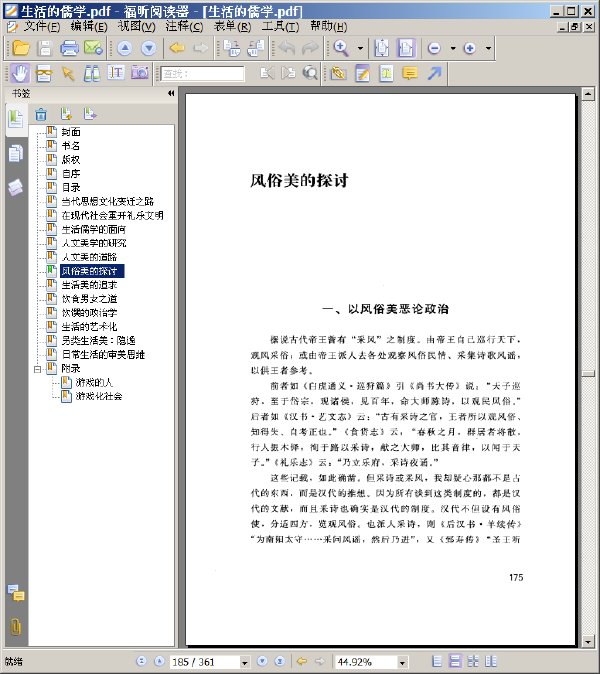This screenshot has width=600, height=674.
Task: Click the Open file folder icon
Action: point(20,48)
